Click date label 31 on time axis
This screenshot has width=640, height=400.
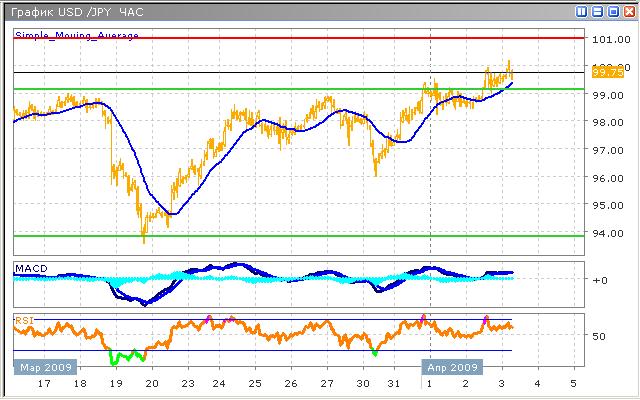click(x=394, y=384)
